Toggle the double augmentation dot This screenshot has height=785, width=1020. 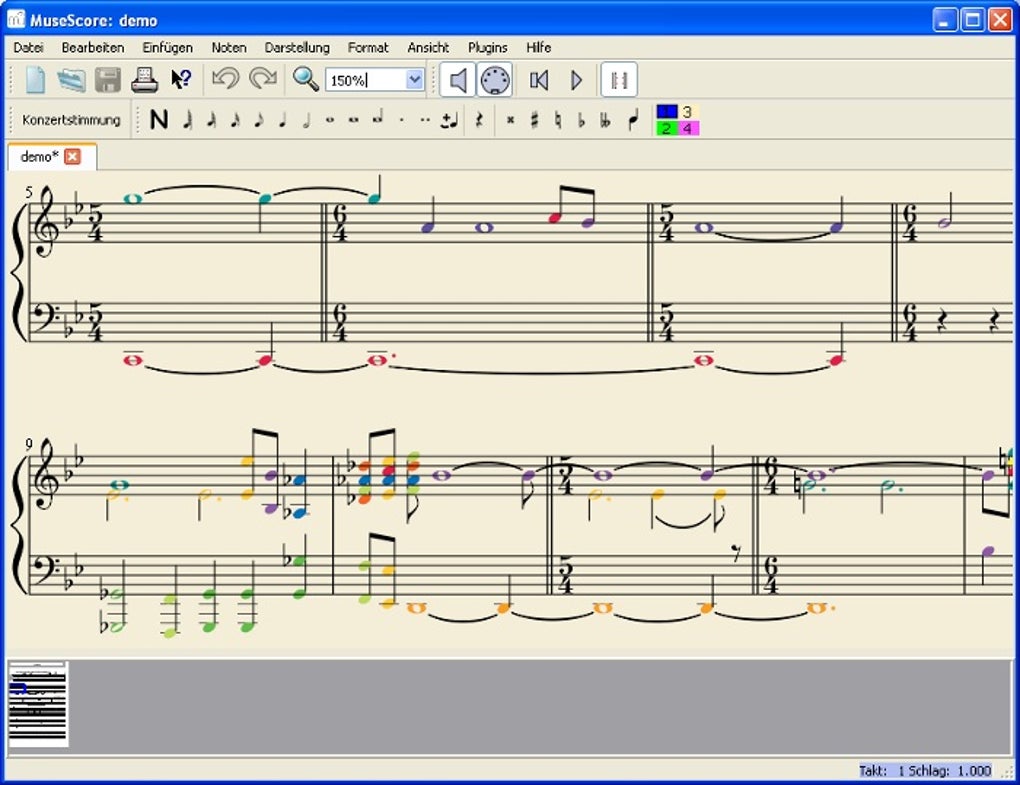(425, 120)
